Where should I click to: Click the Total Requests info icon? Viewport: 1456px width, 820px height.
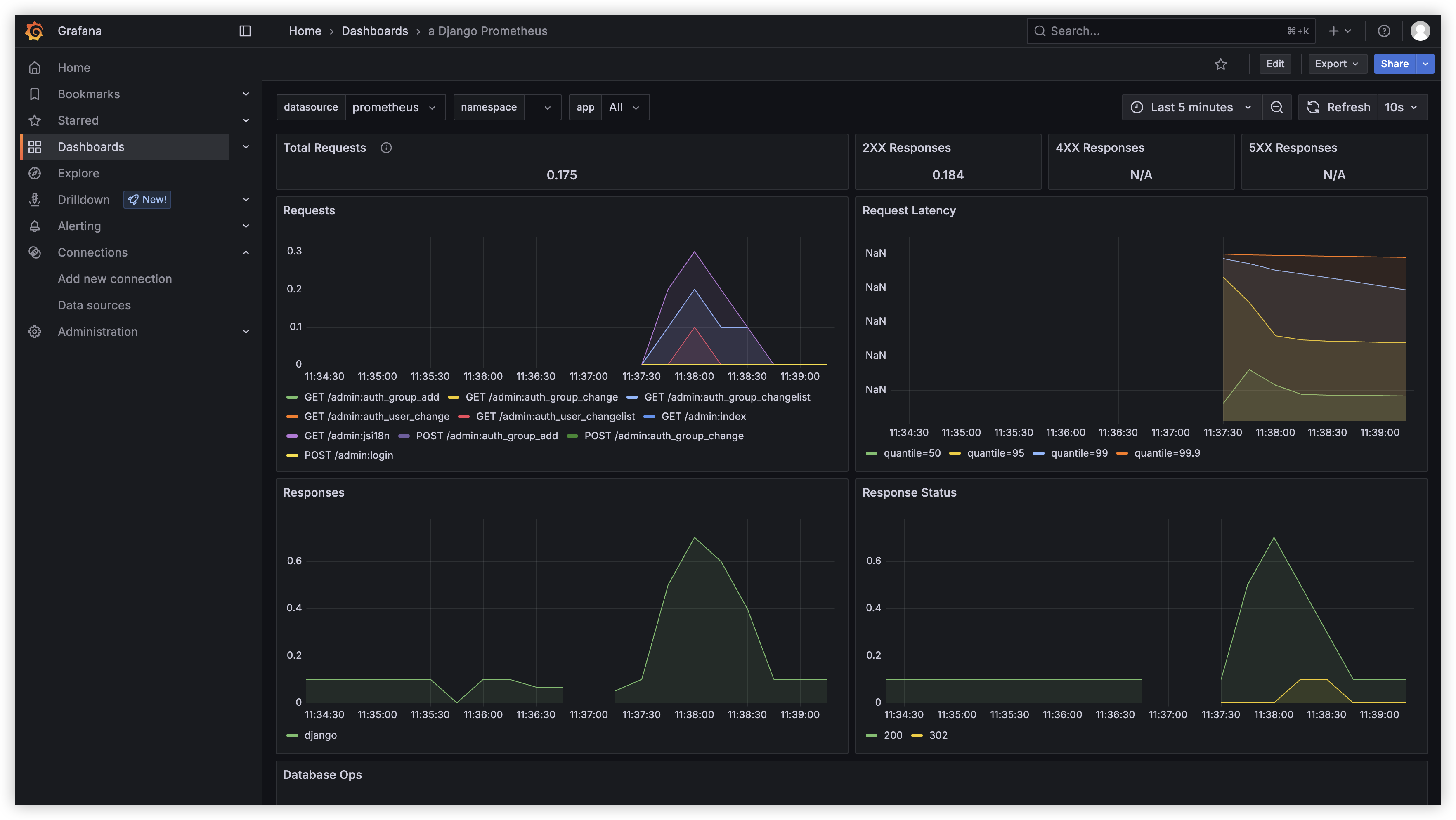386,148
